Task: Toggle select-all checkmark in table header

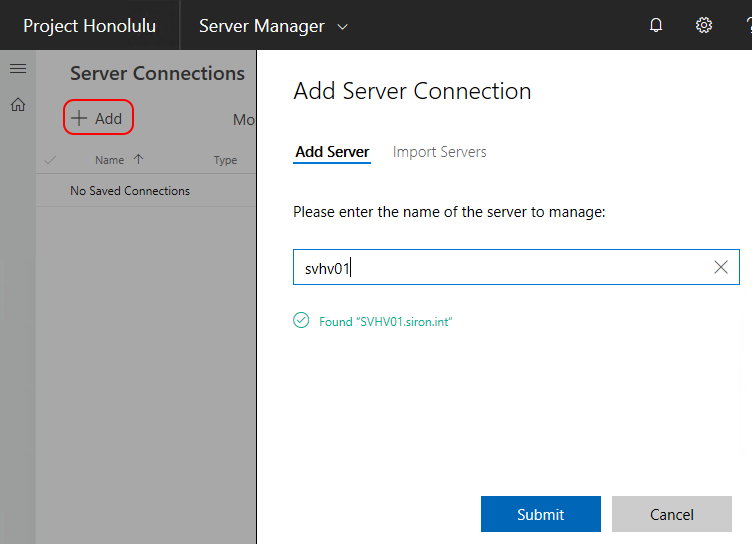Action: tap(50, 160)
